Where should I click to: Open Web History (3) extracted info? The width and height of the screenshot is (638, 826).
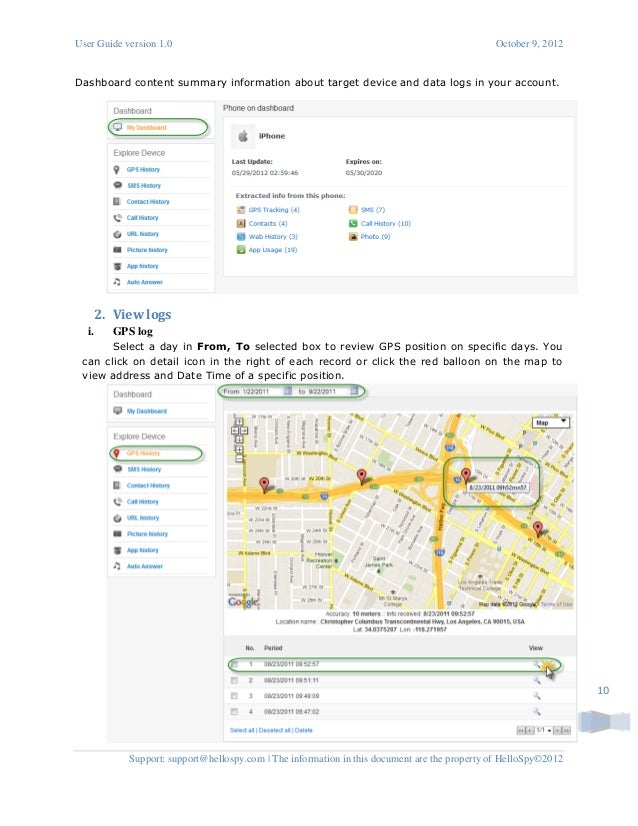point(273,237)
